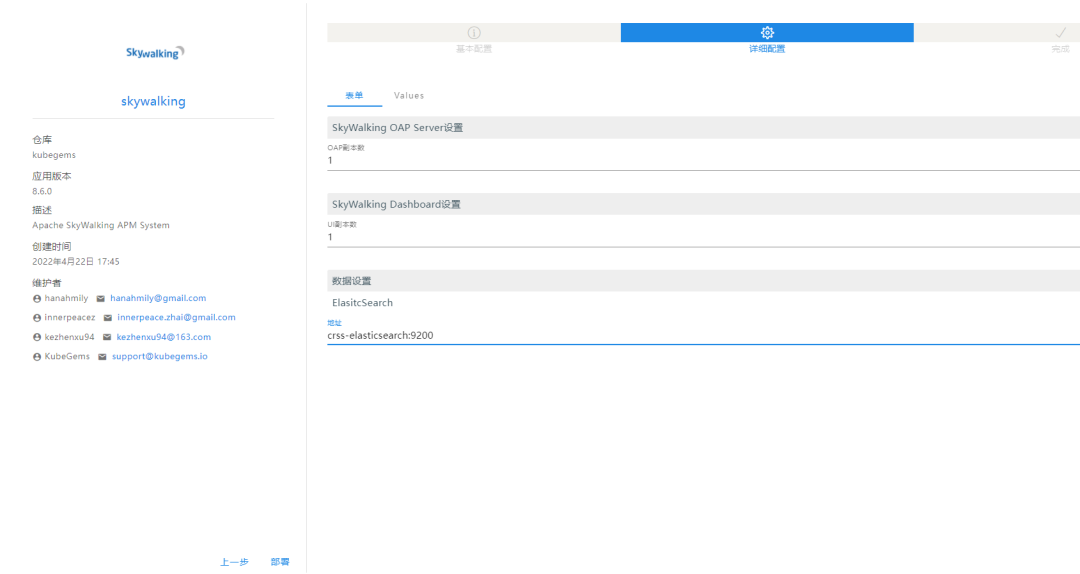The height and width of the screenshot is (574, 1080).
Task: Click the mail icon before innerpeace.zhai@gmail.com
Action: coord(107,318)
